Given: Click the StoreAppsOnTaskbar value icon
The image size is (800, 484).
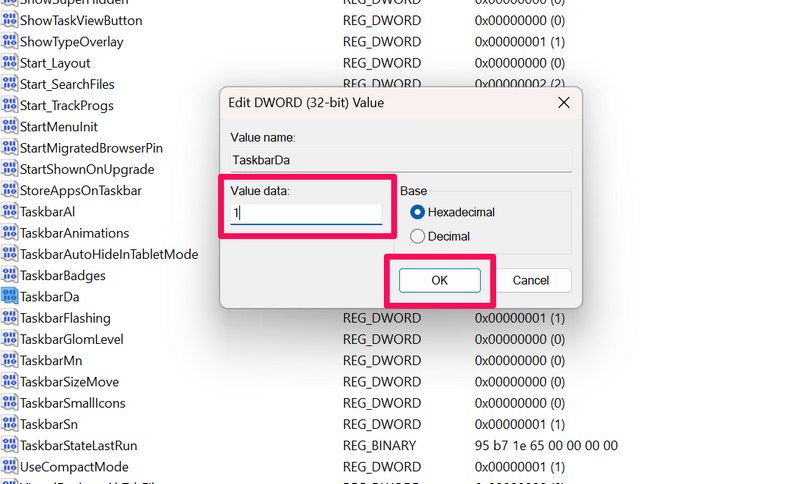Looking at the screenshot, I should [x=9, y=190].
